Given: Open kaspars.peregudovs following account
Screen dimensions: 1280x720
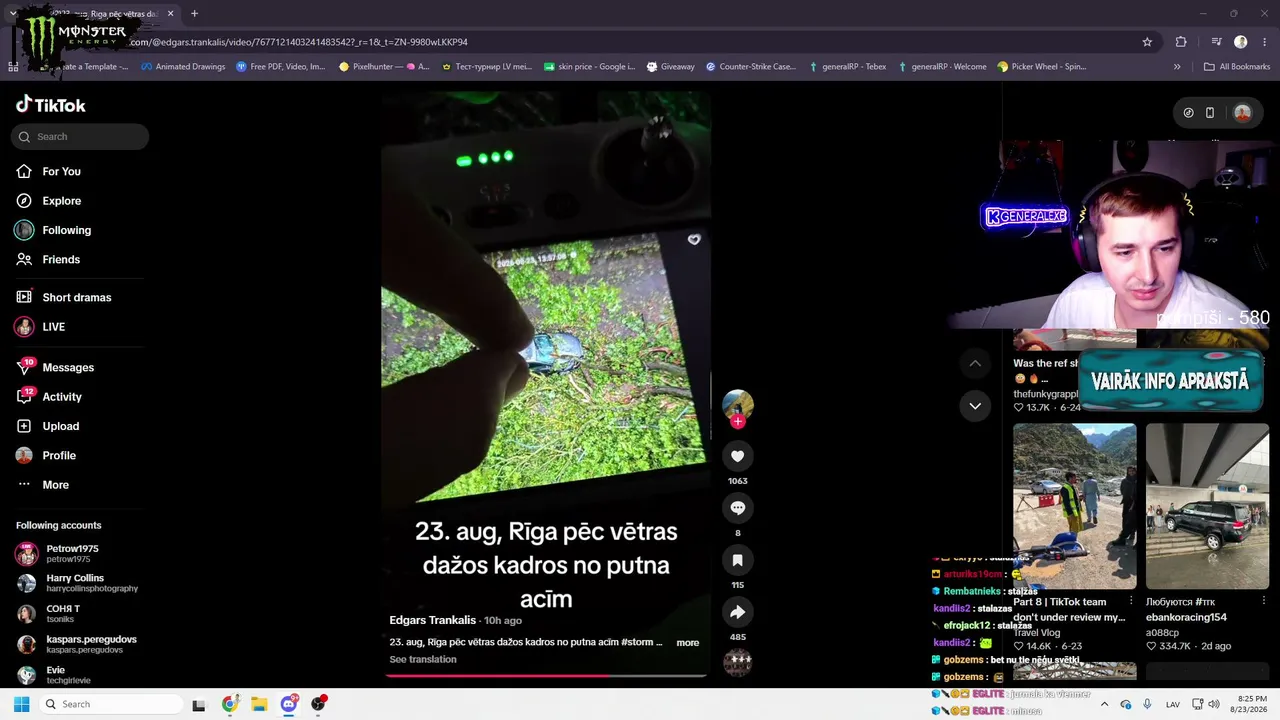Looking at the screenshot, I should [x=77, y=644].
